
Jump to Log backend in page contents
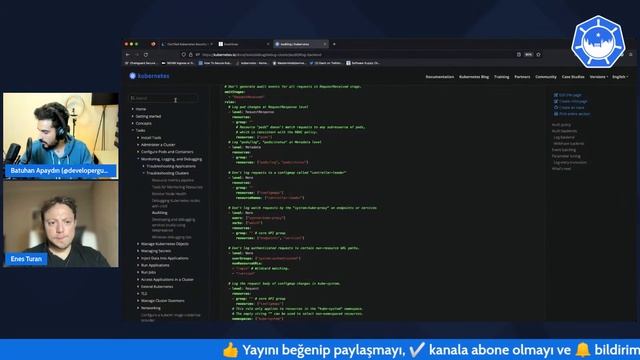(564, 138)
